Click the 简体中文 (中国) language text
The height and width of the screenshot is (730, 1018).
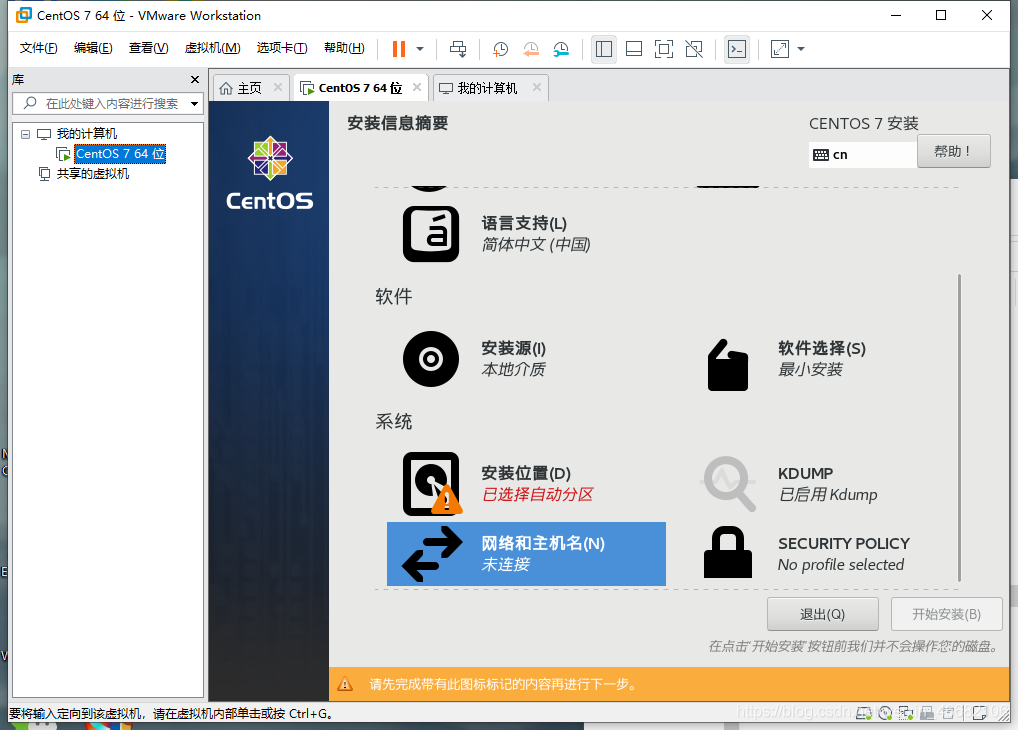click(536, 245)
